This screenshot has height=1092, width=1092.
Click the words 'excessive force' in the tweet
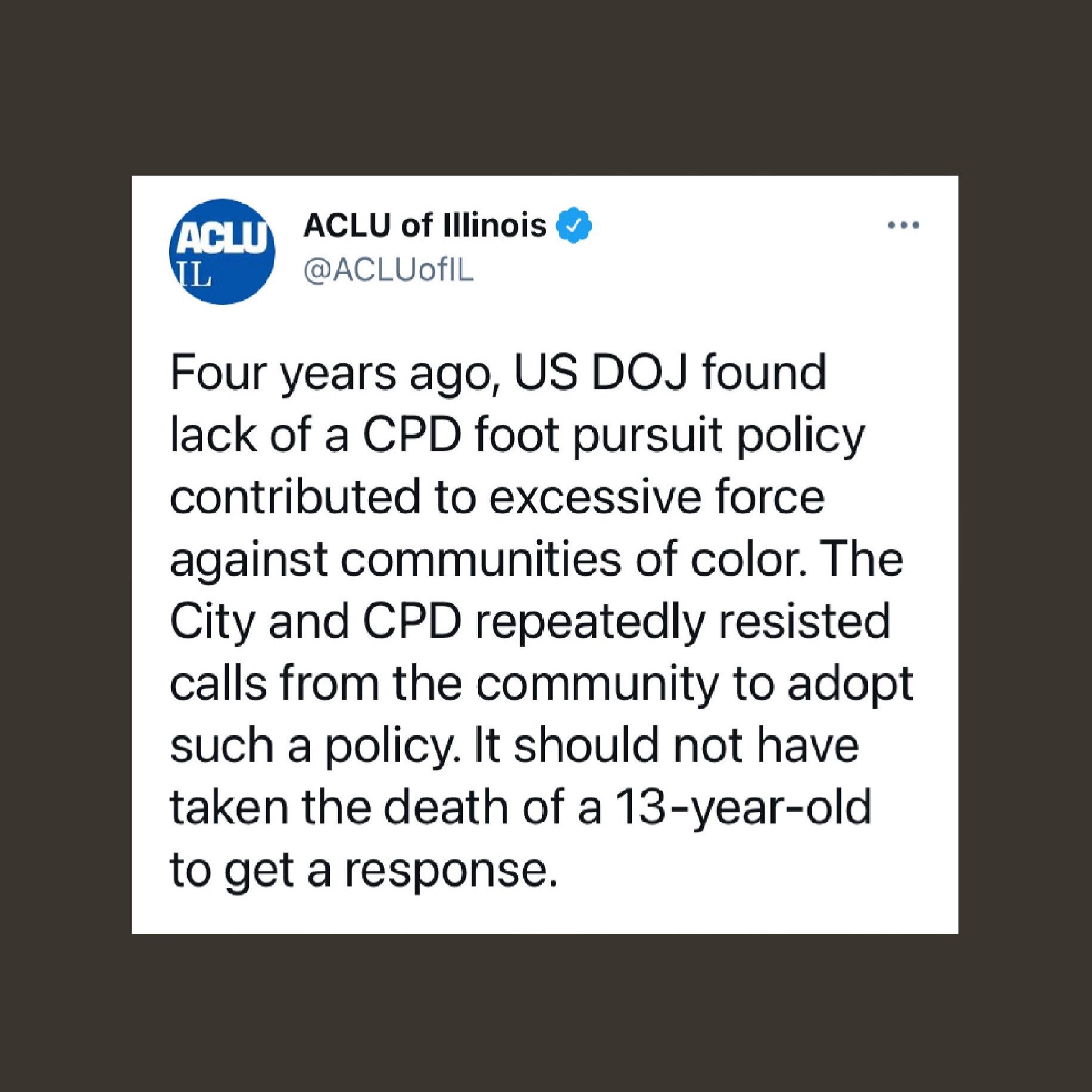(657, 498)
